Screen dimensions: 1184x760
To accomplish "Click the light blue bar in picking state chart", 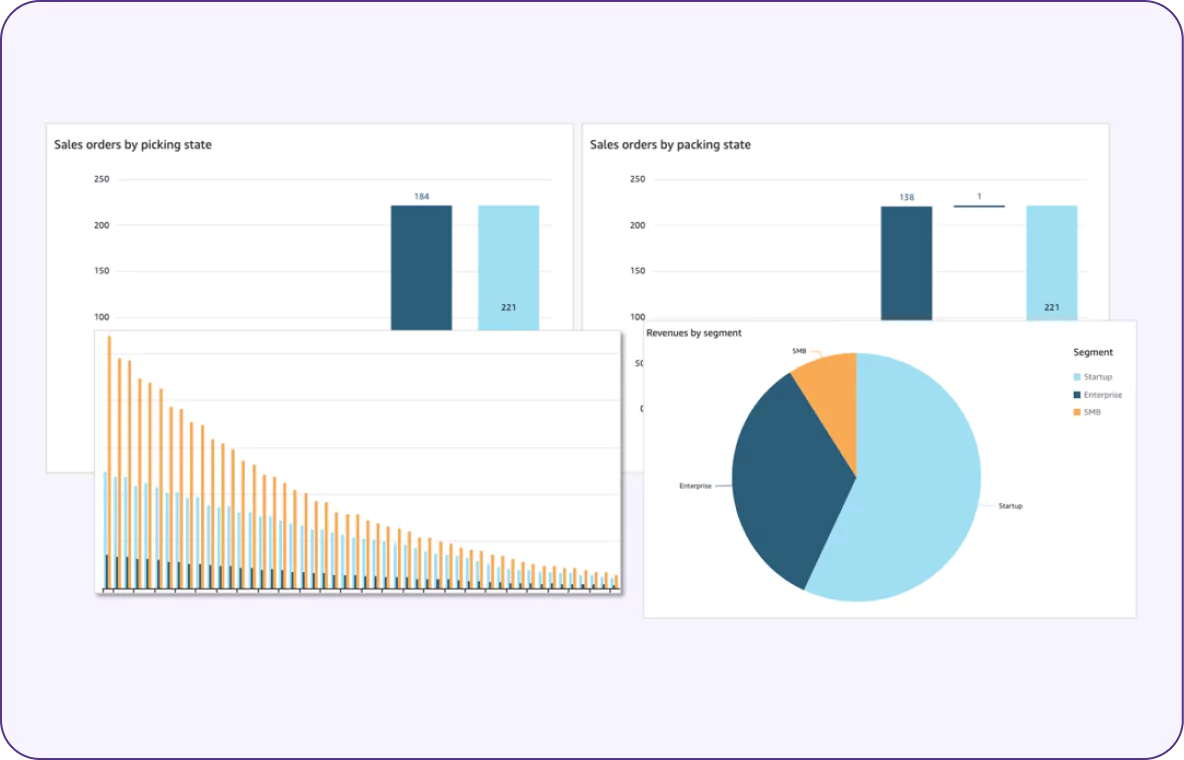I will tap(508, 267).
